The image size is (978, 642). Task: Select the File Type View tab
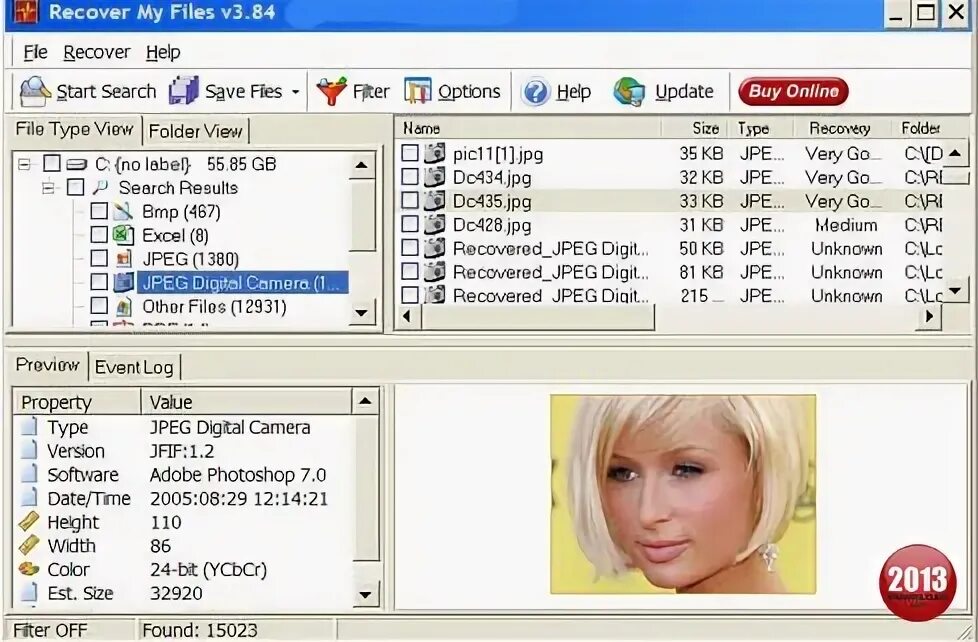pos(74,129)
